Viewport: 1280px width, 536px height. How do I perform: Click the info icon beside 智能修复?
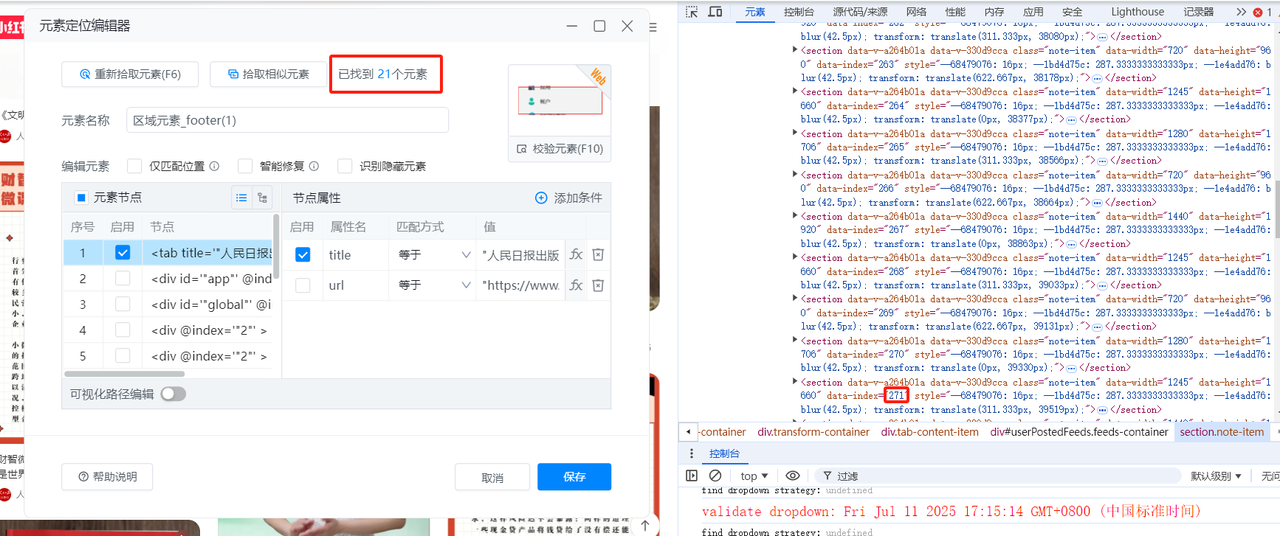coord(314,166)
